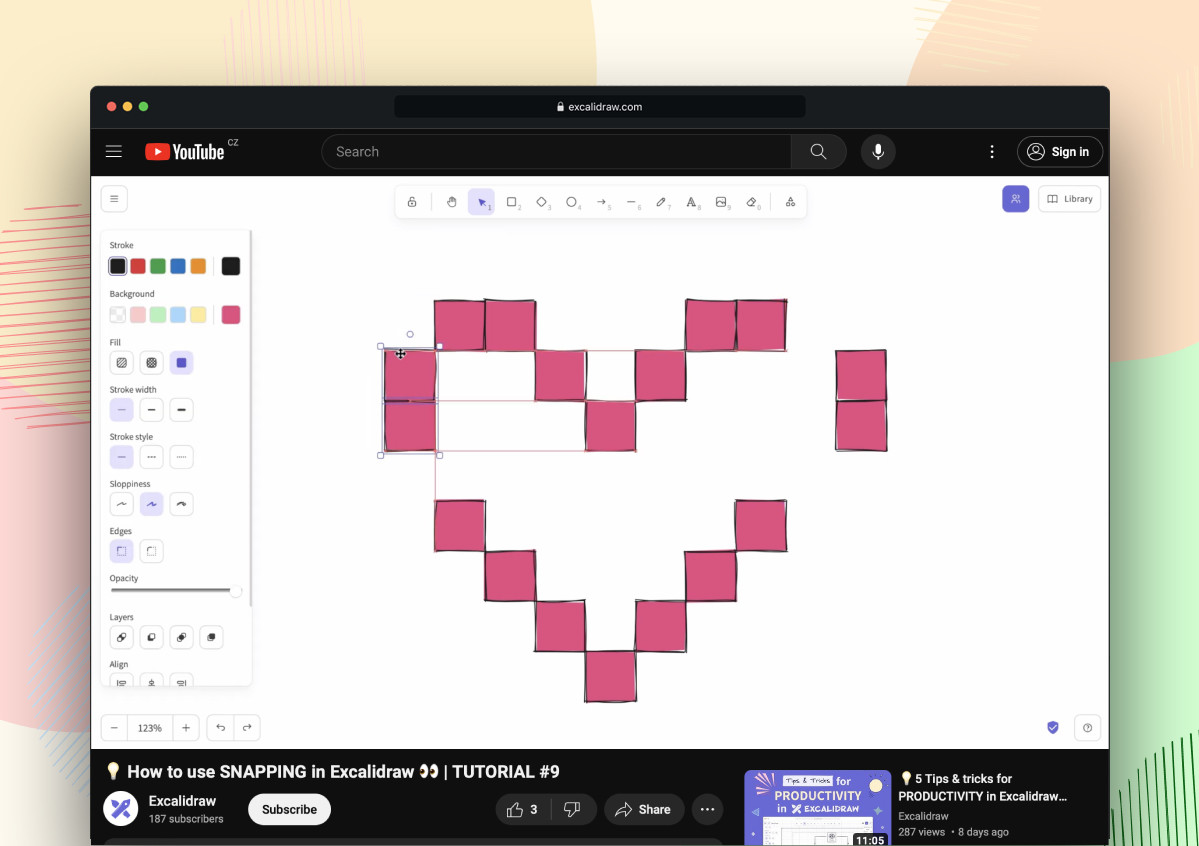Open more actions menu beside Share
The height and width of the screenshot is (846, 1199).
tap(707, 809)
